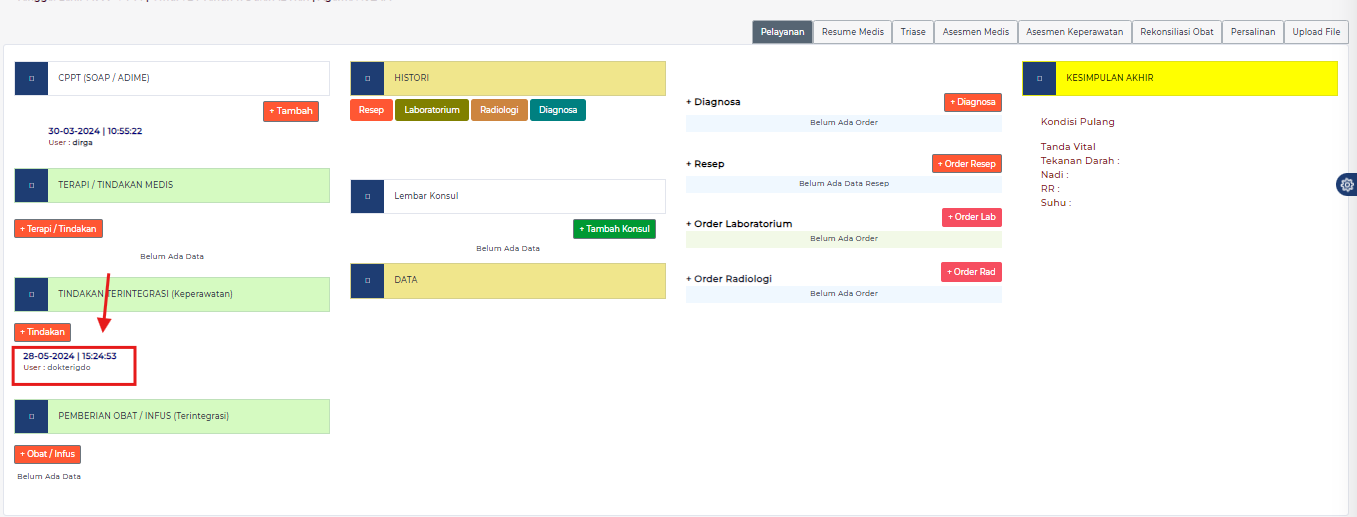Open the 28-05-2024 15:24:53 tindakan entry

[70, 356]
